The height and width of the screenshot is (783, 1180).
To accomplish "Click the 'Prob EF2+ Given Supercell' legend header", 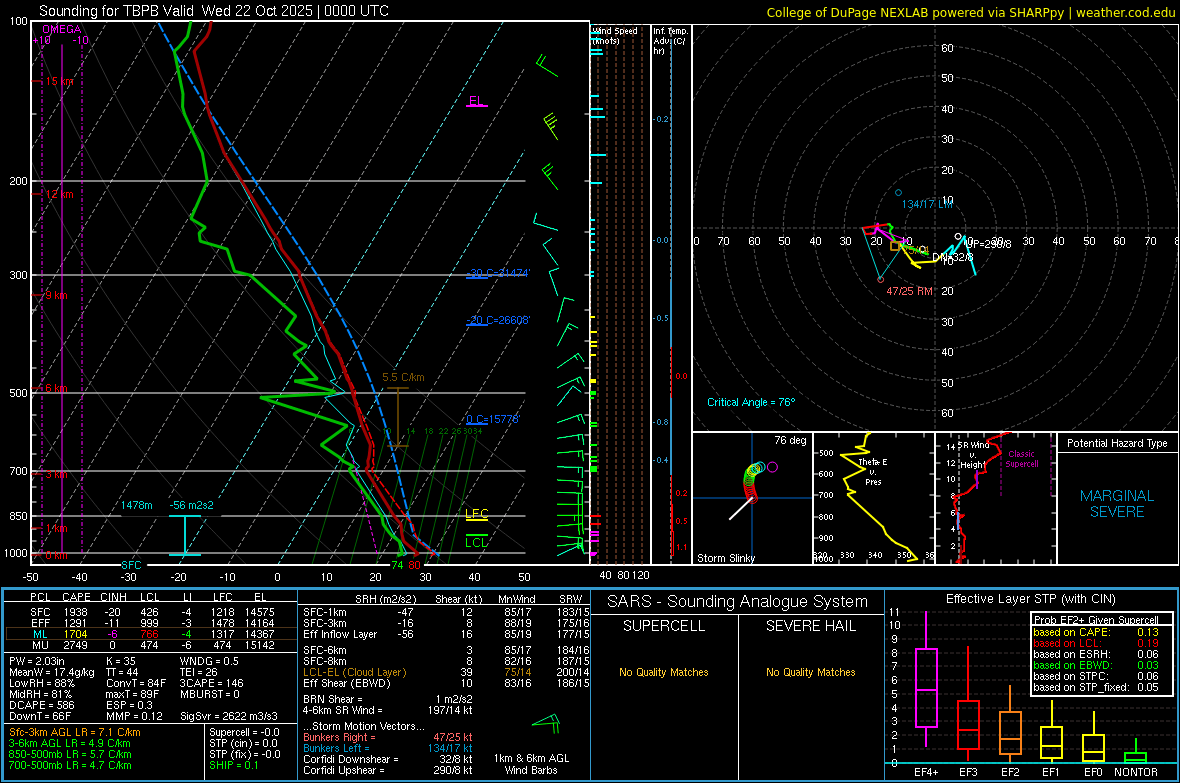I will [x=1096, y=620].
